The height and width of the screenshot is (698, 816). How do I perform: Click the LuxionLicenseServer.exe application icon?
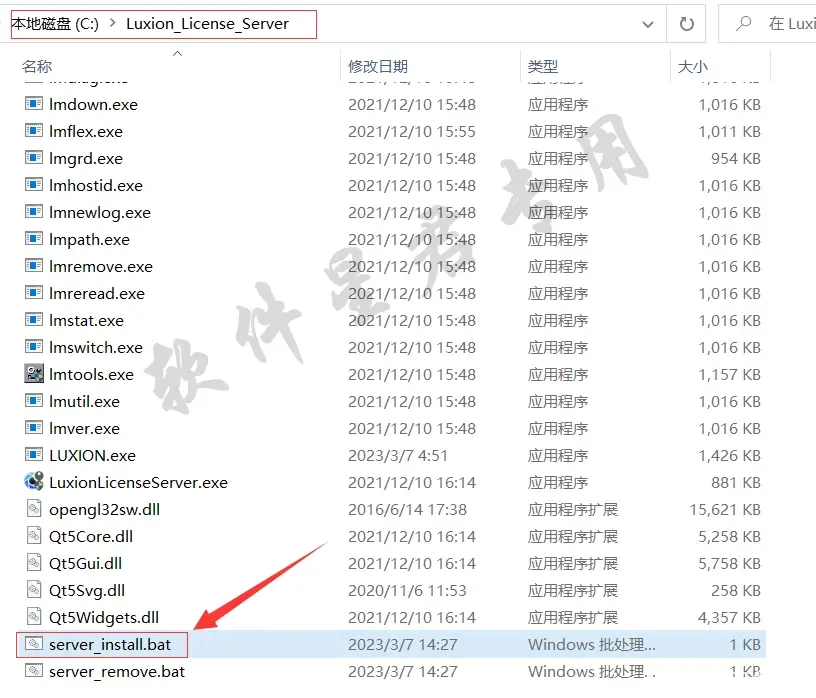[x=34, y=481]
